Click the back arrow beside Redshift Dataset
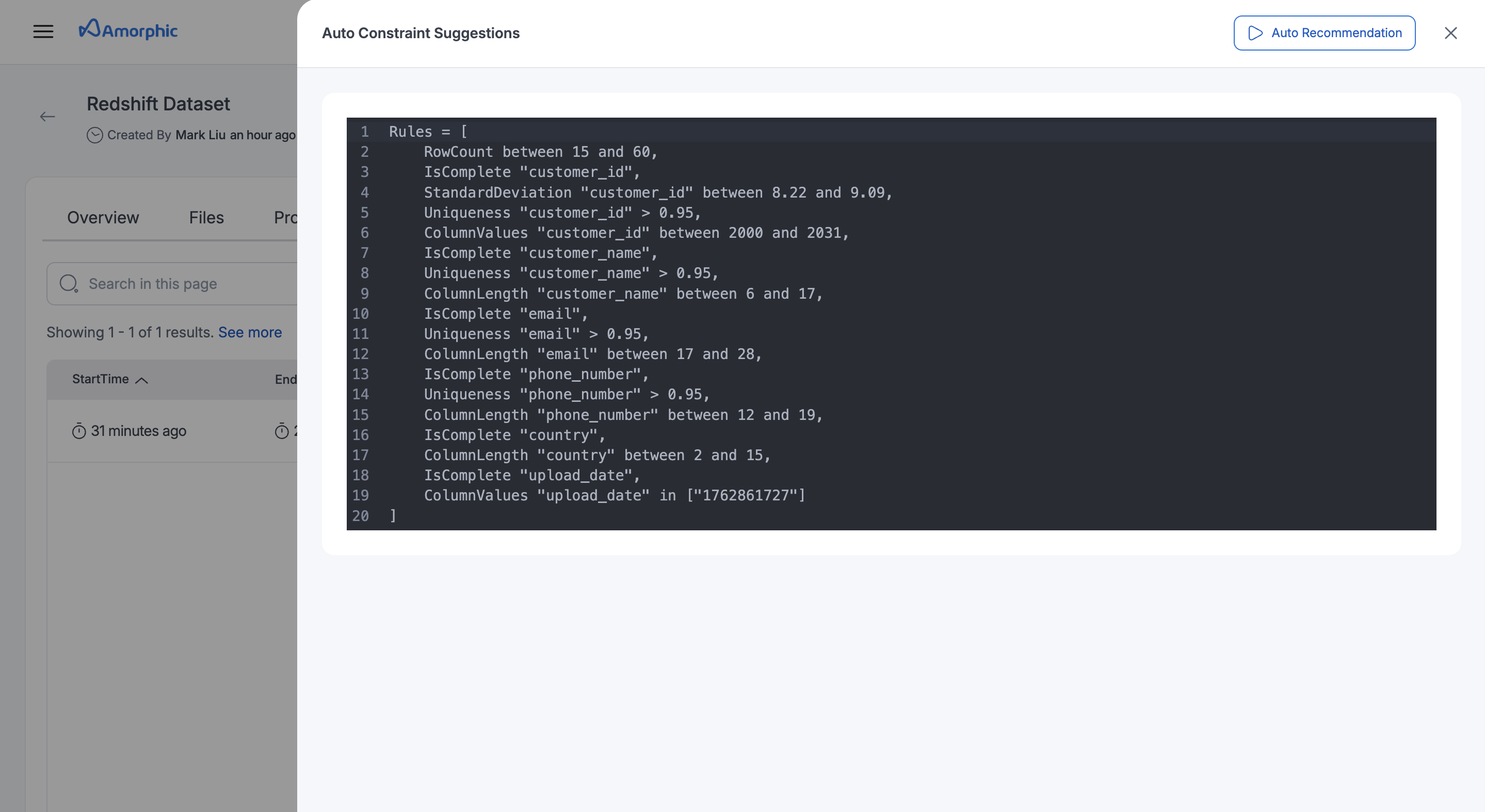This screenshot has height=812, width=1485. tap(49, 116)
